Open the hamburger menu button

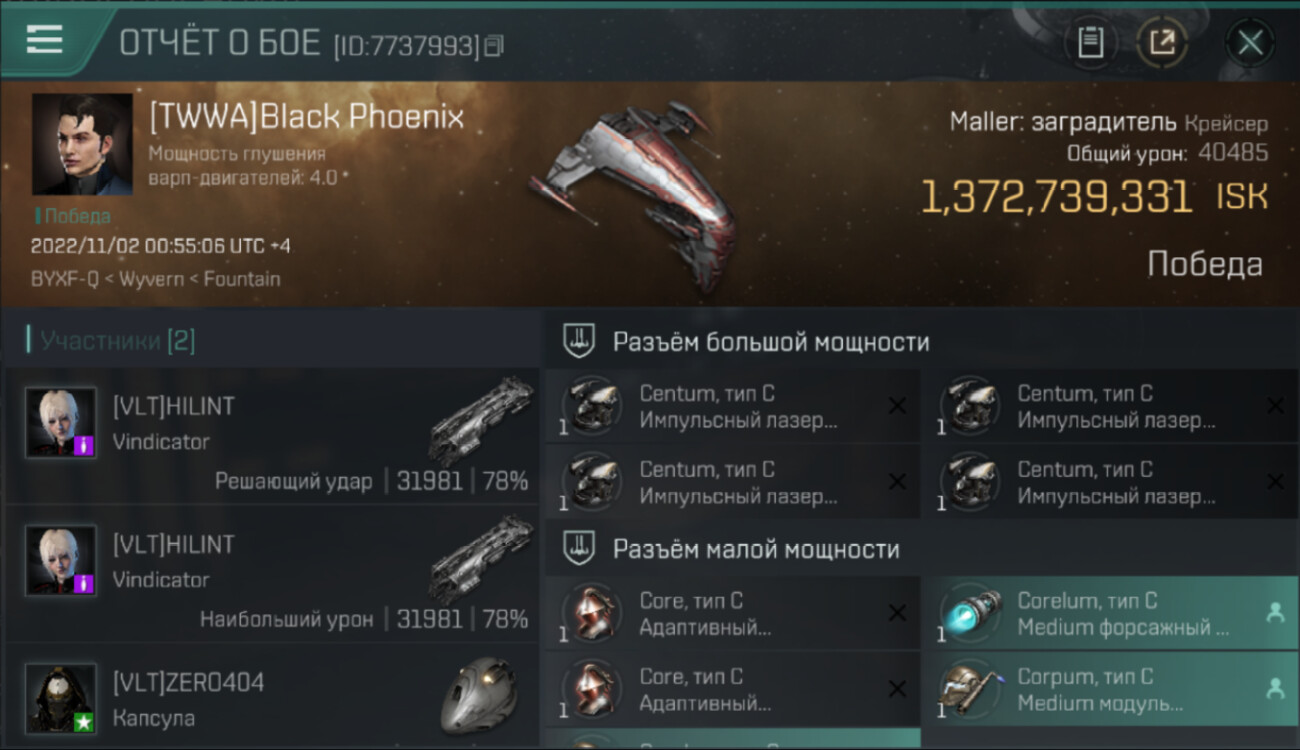(44, 39)
